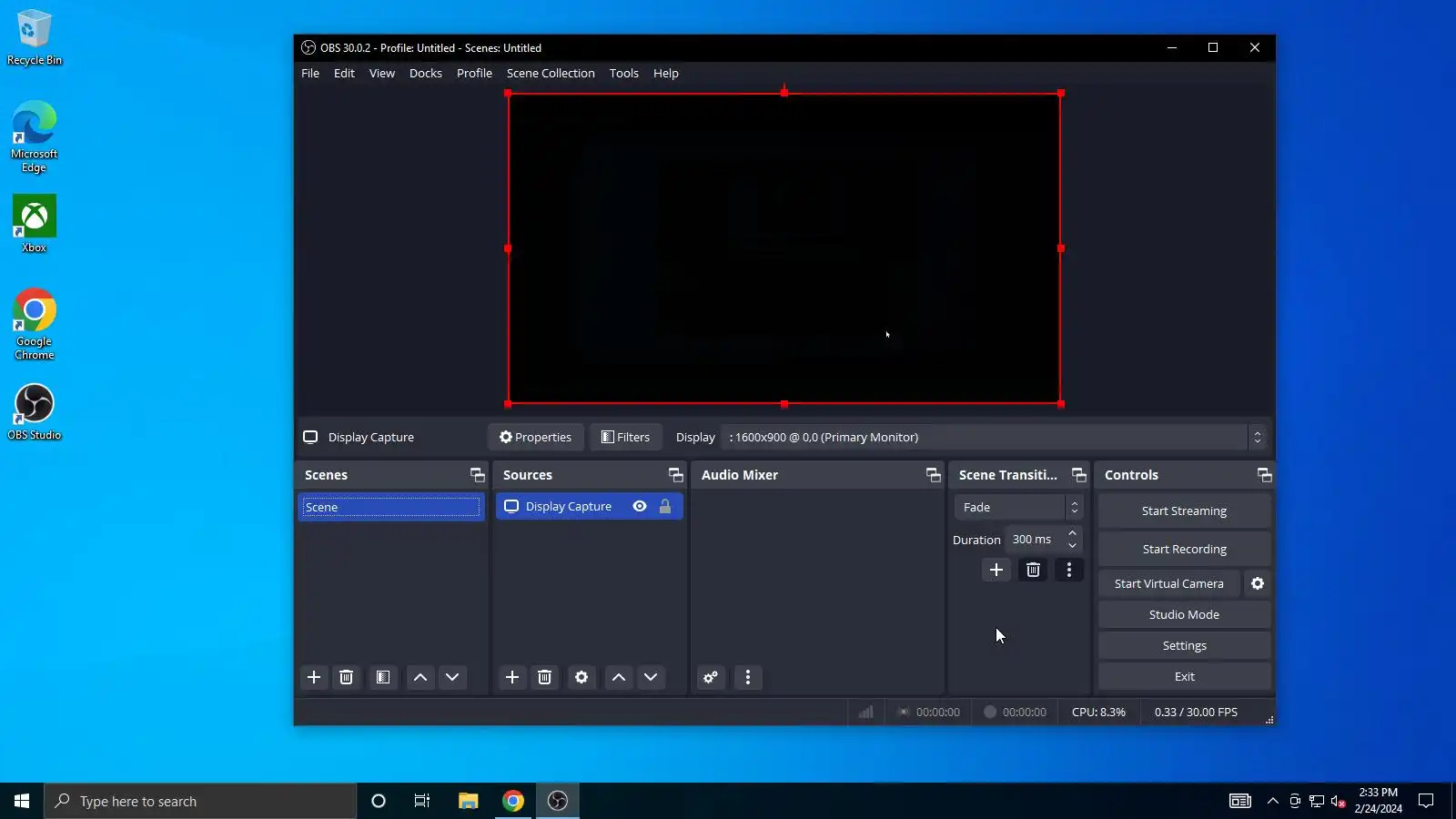Click the taskbar volume icon
1456x819 pixels.
coord(1338,801)
